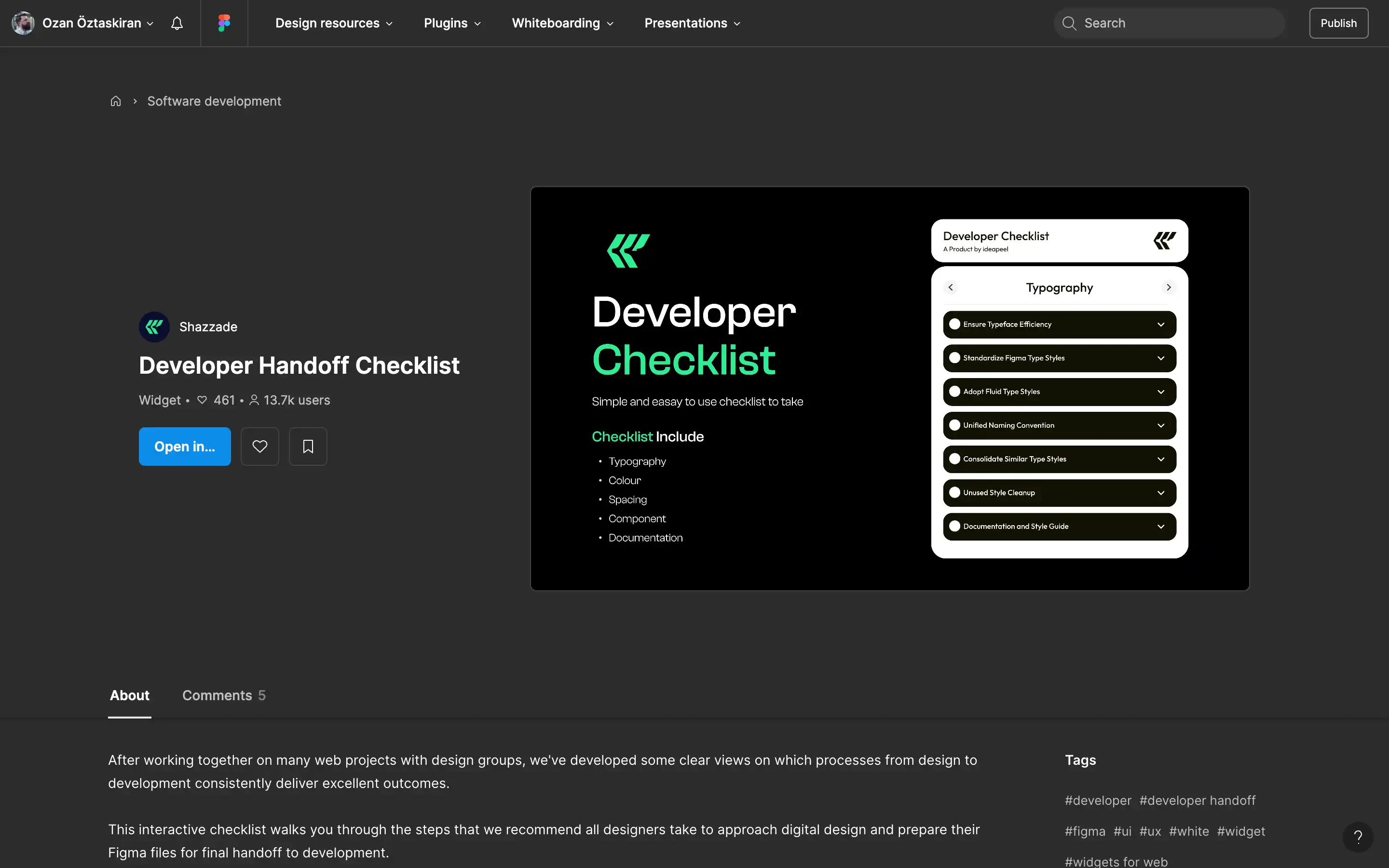Click the Developer Handoff Checklist title
This screenshot has width=1389, height=868.
[299, 365]
